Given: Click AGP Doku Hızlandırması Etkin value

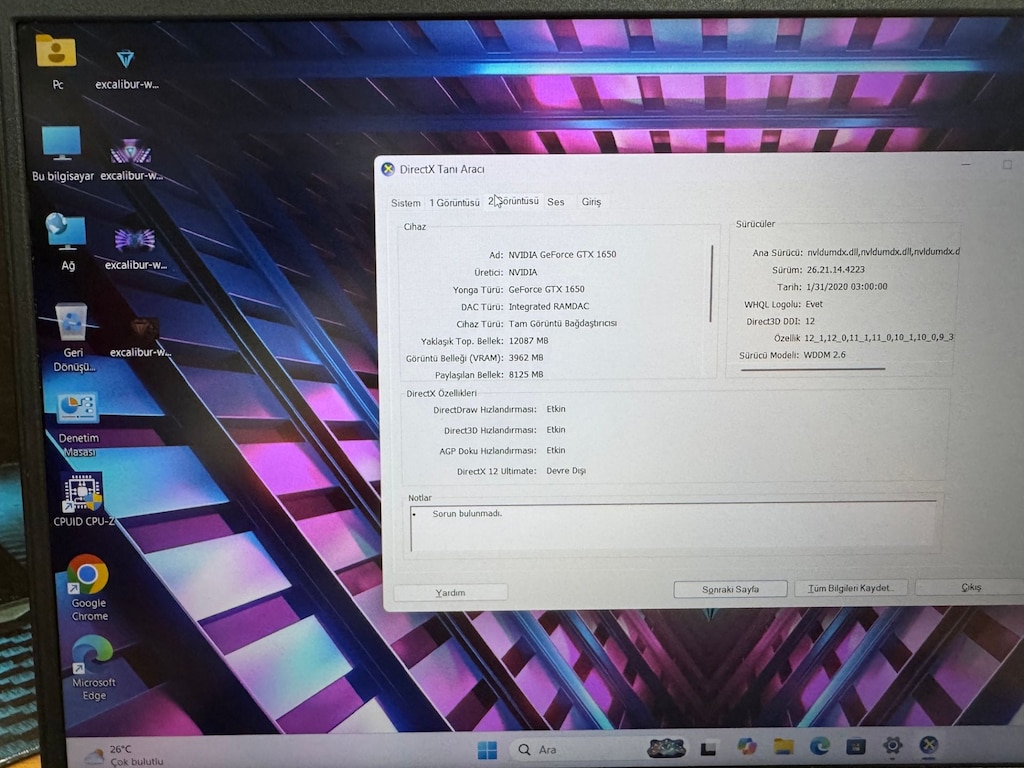Looking at the screenshot, I should click(556, 450).
